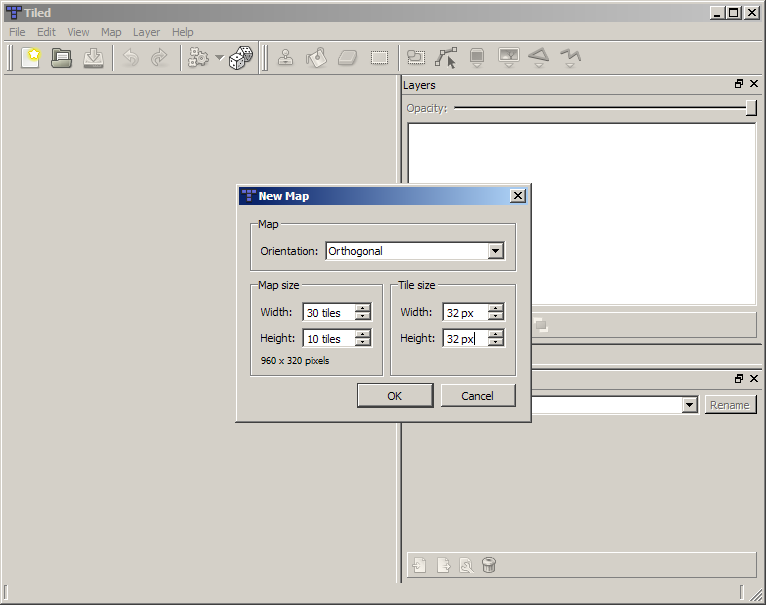Select the Bucket Fill tool
The image size is (766, 605).
pyautogui.click(x=316, y=58)
